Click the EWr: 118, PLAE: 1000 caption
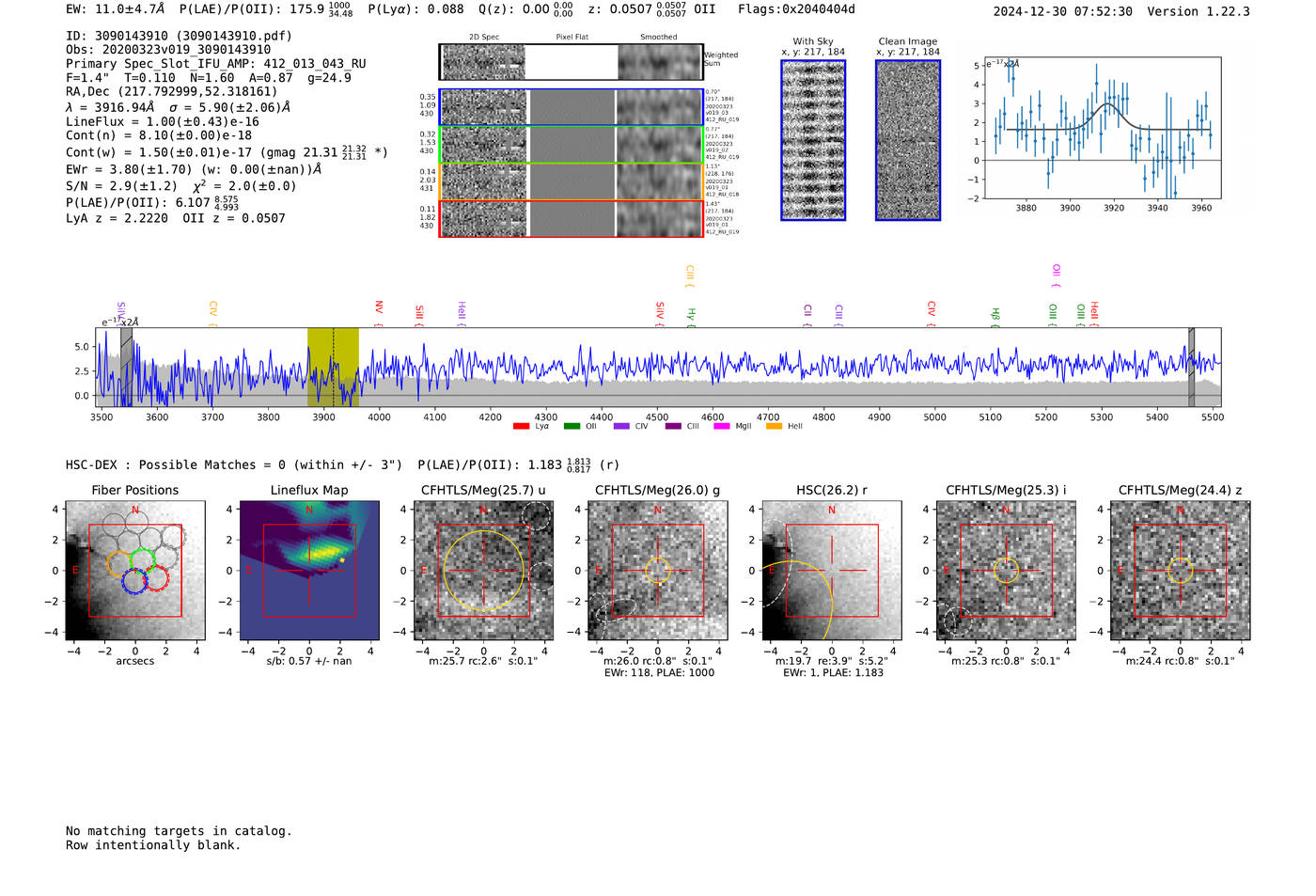The width and height of the screenshot is (1316, 896). click(x=659, y=673)
